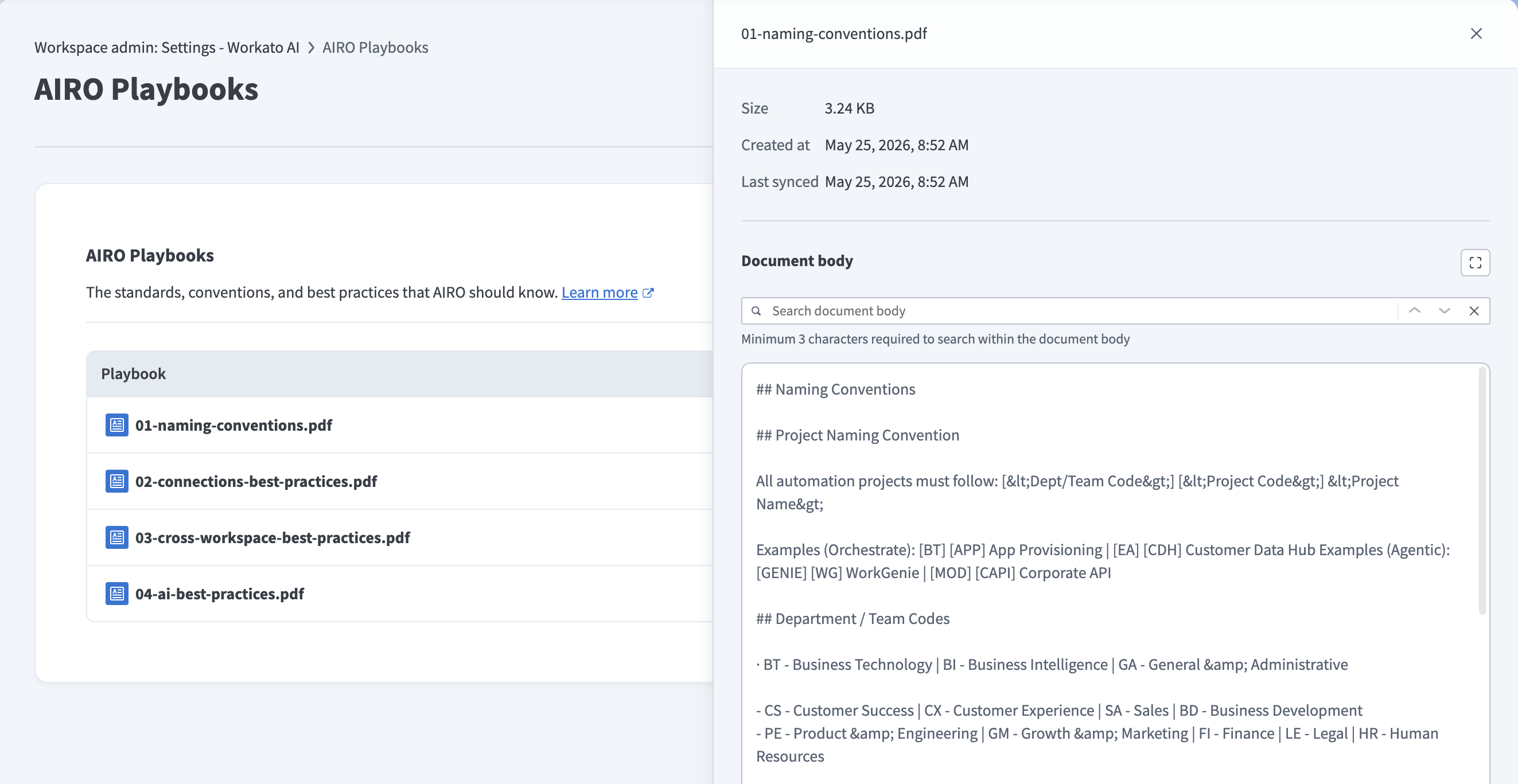1518x784 pixels.
Task: Open 01-naming-conventions.pdf playbook row
Action: 399,425
